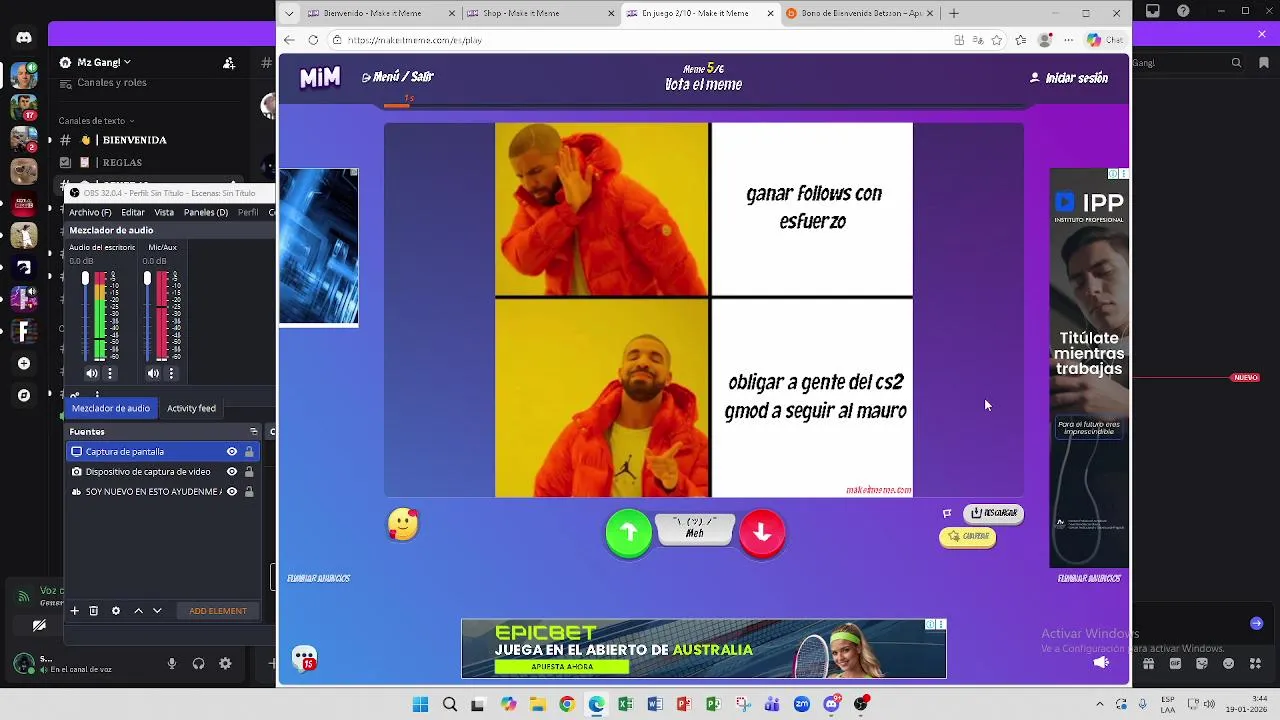The image size is (1280, 720).
Task: Click the Descargar download button
Action: coord(993,513)
